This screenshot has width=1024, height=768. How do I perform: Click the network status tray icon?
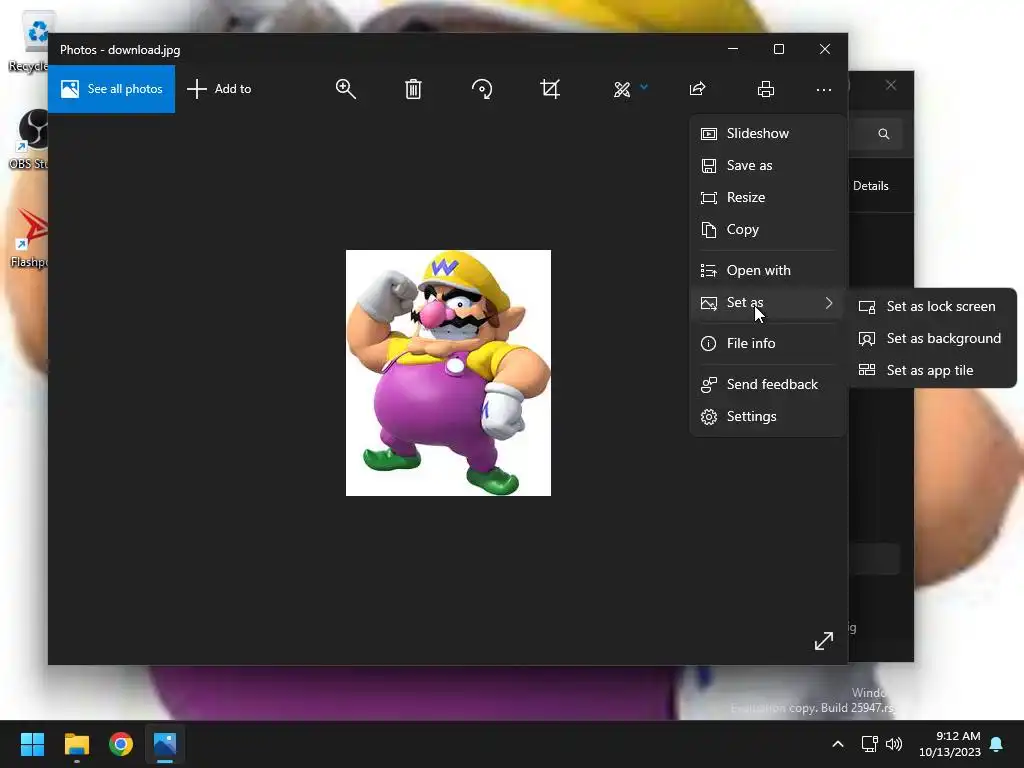(869, 744)
